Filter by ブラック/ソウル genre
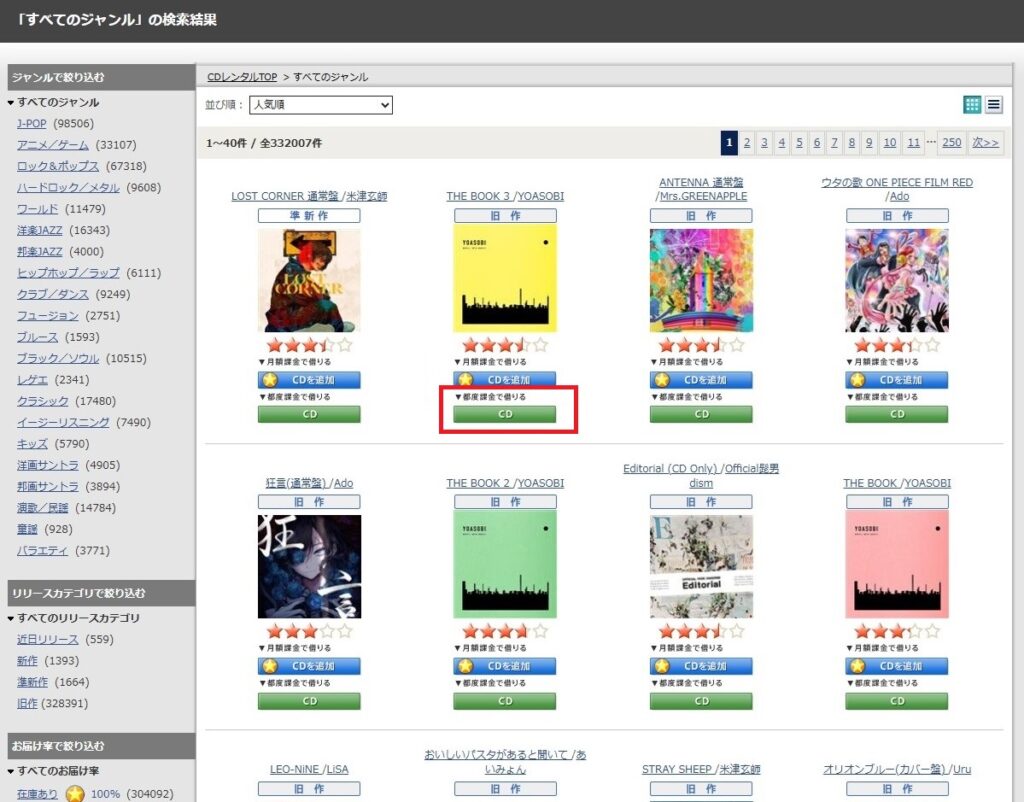1024x802 pixels. click(x=58, y=358)
